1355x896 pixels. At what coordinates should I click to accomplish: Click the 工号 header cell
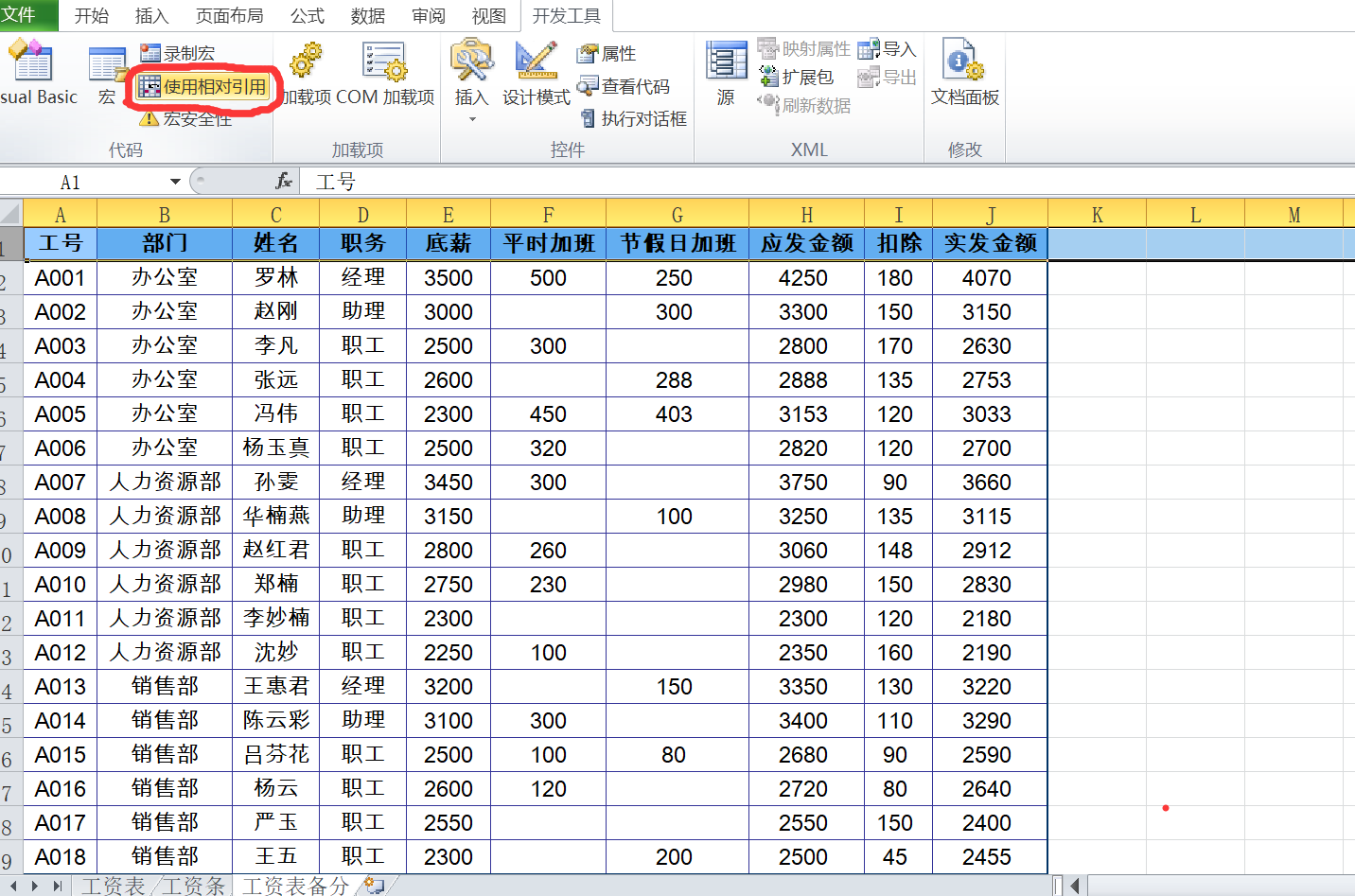pyautogui.click(x=61, y=244)
